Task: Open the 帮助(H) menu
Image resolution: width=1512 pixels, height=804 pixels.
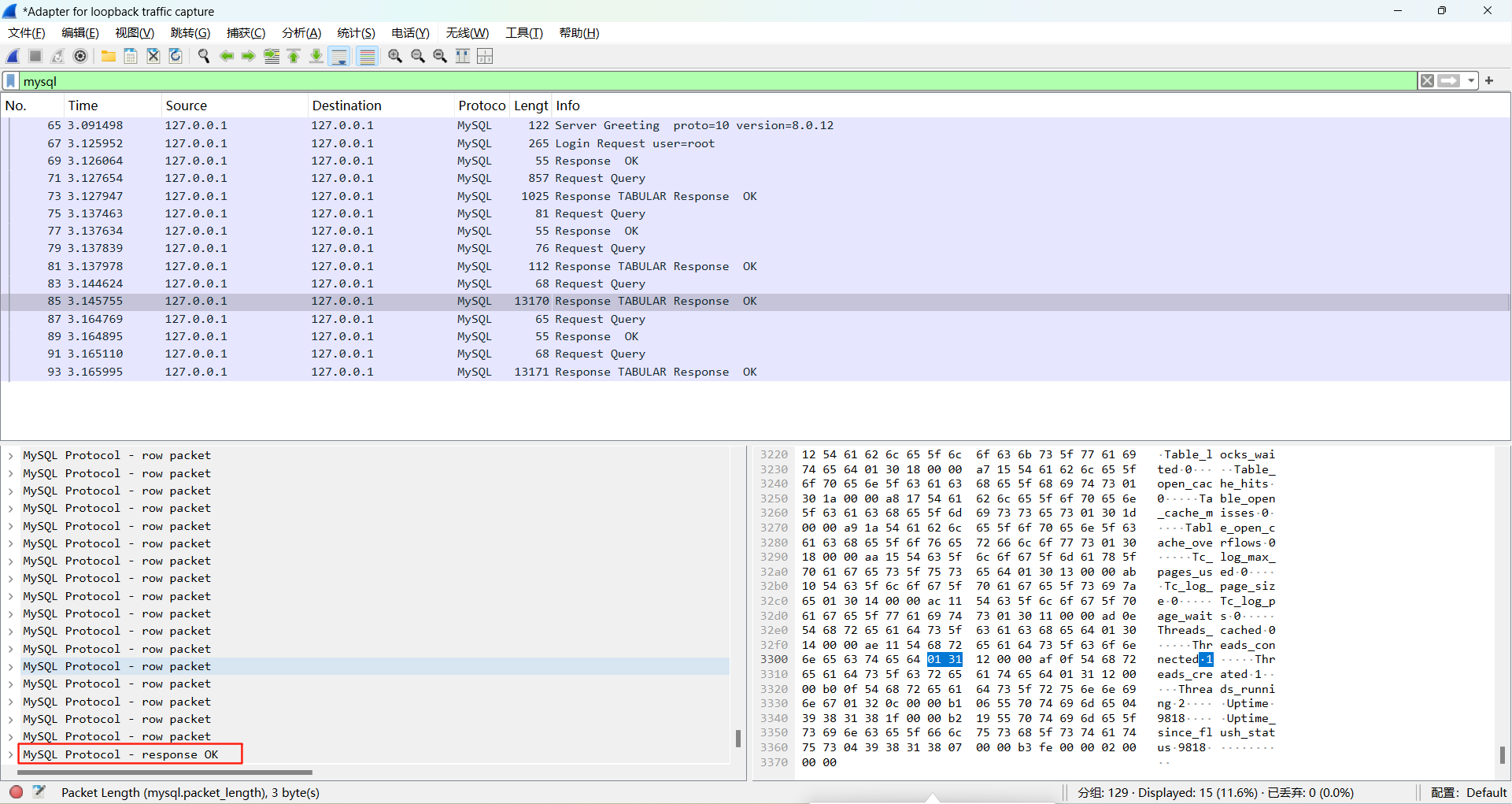Action: pos(579,33)
